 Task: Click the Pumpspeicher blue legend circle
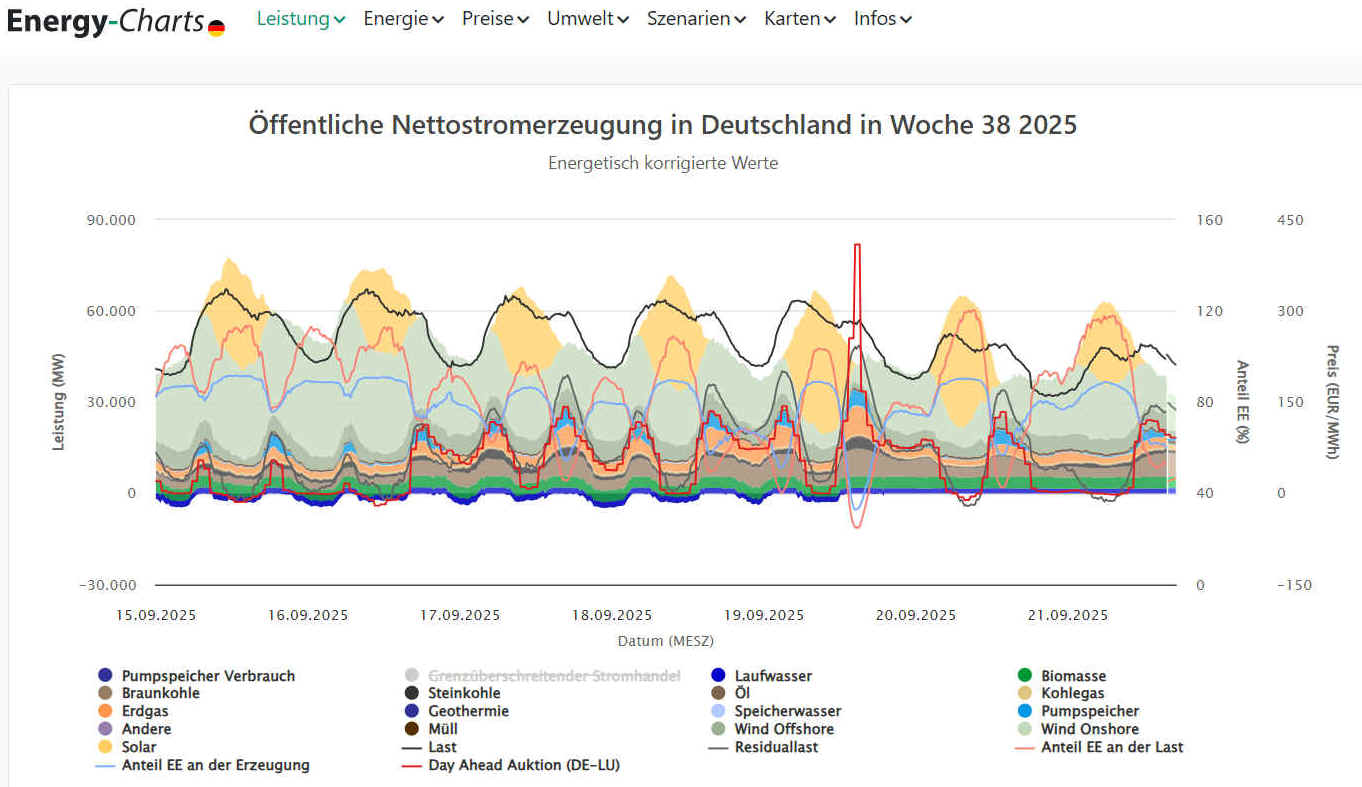point(1024,711)
